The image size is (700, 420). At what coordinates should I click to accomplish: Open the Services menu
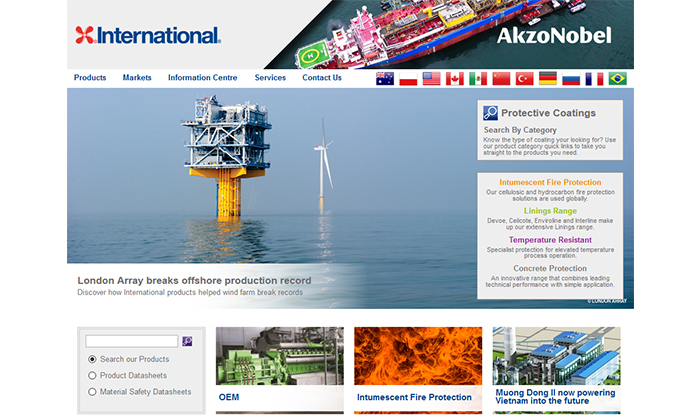point(270,78)
